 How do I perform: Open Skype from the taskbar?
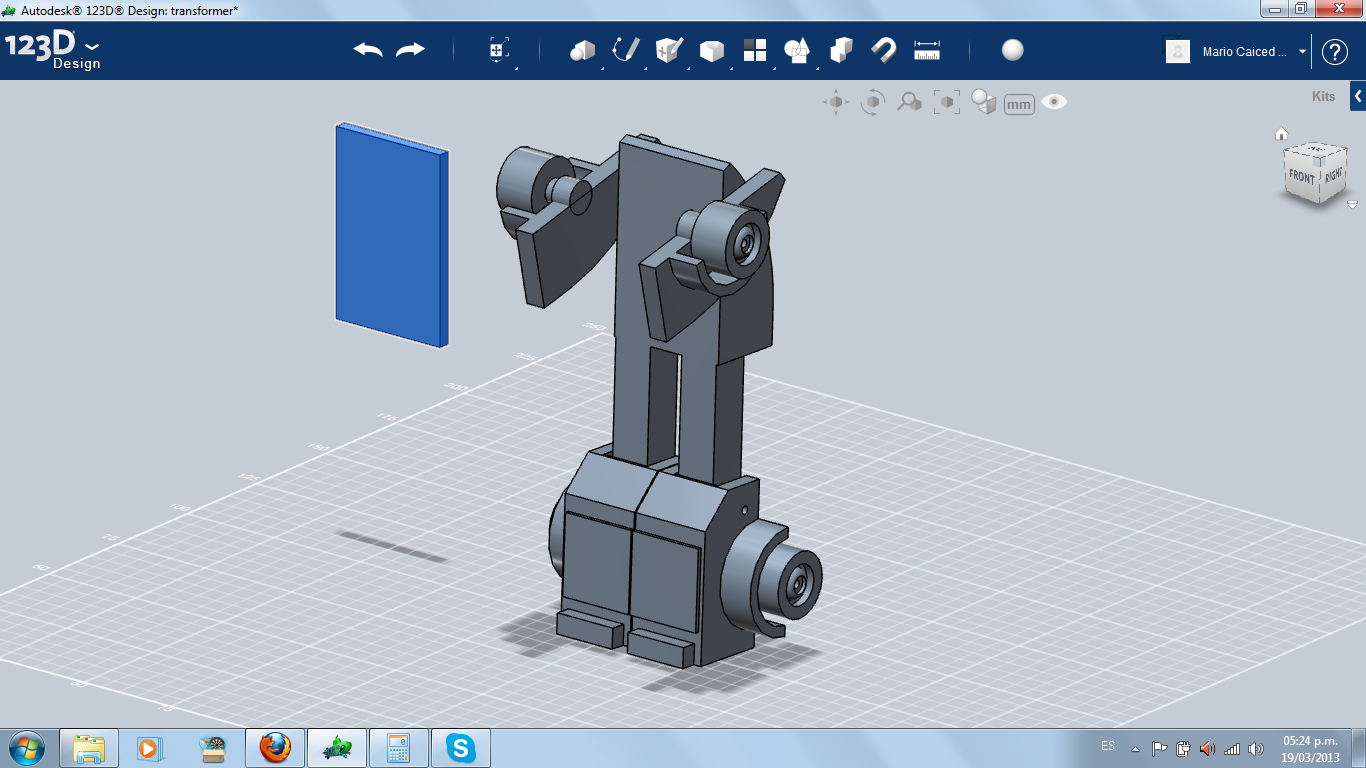point(461,748)
